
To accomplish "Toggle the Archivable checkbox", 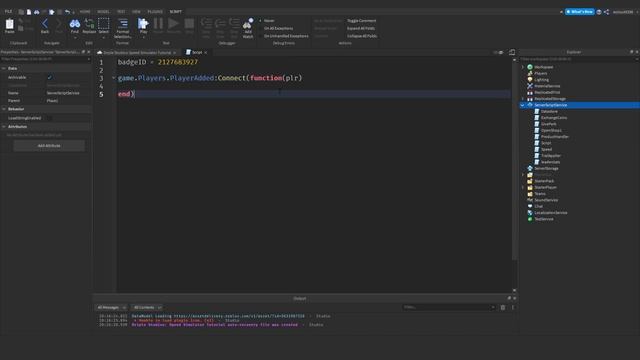I will click(50, 77).
